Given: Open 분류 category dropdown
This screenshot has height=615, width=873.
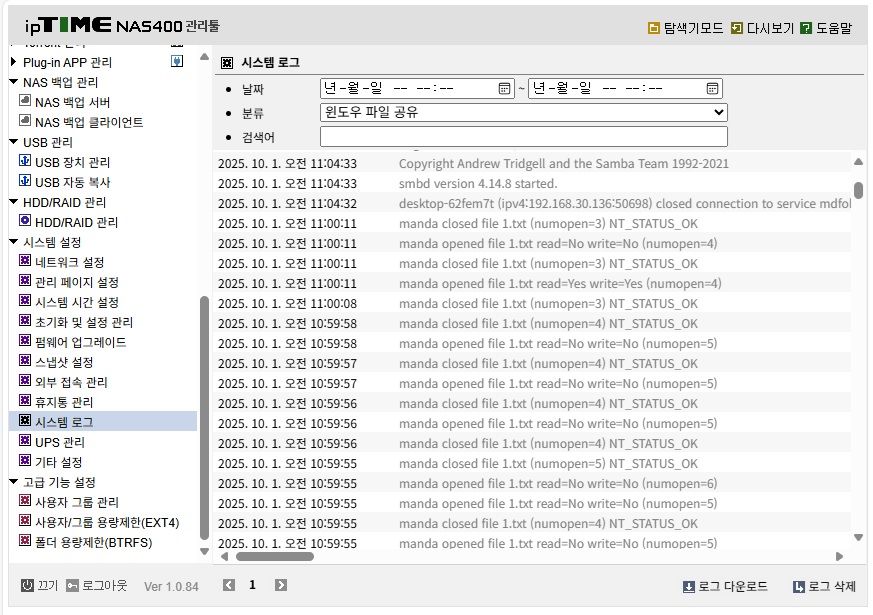Looking at the screenshot, I should (x=524, y=112).
